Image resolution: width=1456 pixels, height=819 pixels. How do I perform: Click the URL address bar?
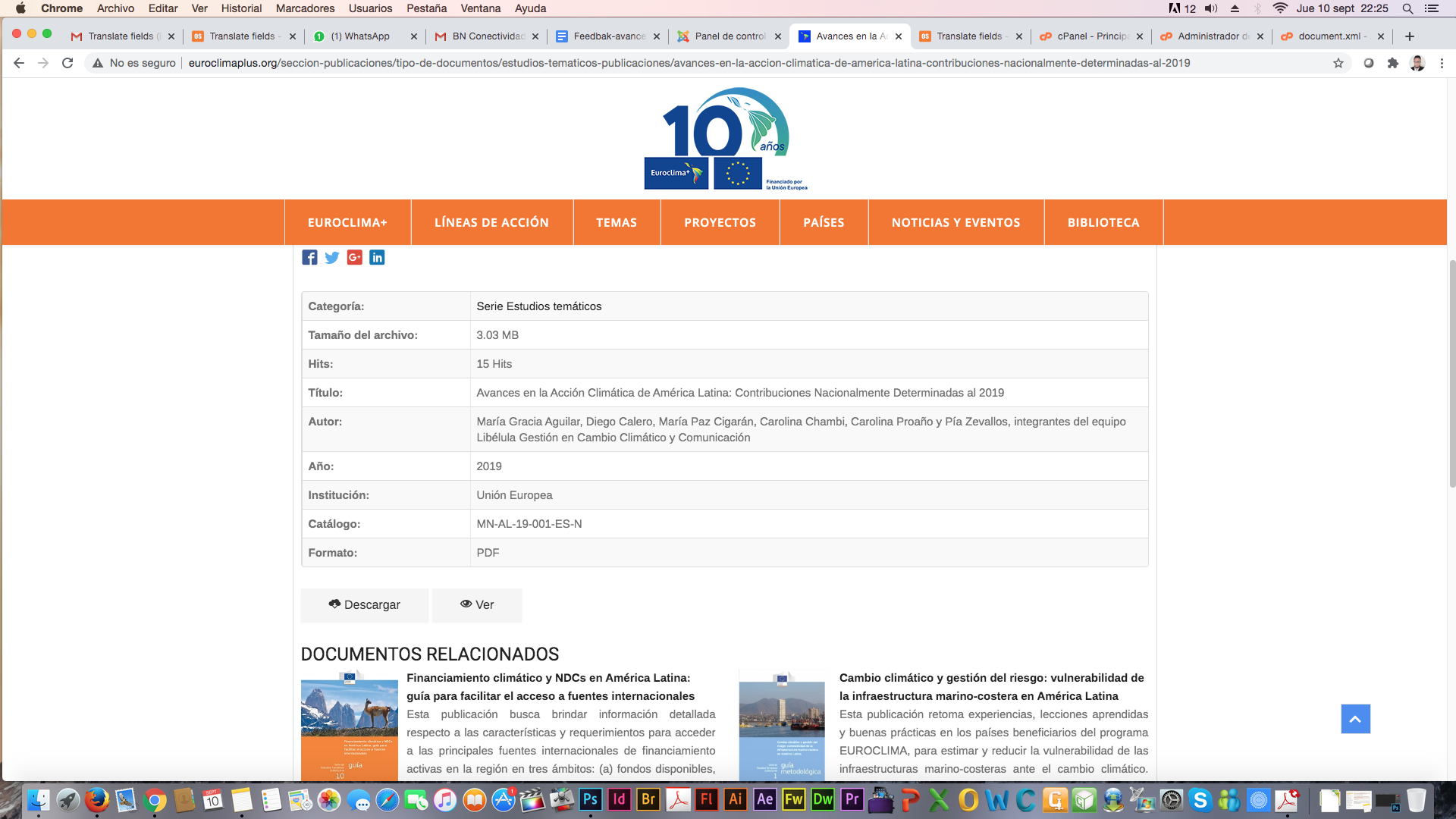coord(689,63)
